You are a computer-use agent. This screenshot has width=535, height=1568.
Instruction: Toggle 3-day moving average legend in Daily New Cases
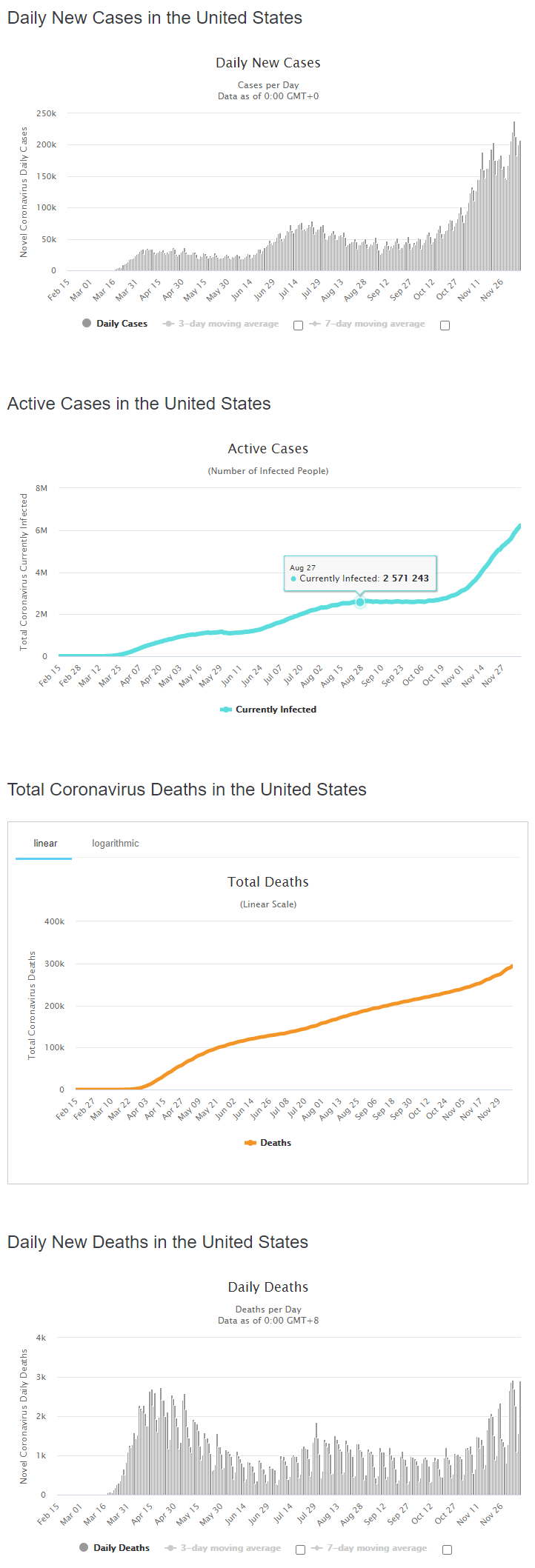point(221,324)
